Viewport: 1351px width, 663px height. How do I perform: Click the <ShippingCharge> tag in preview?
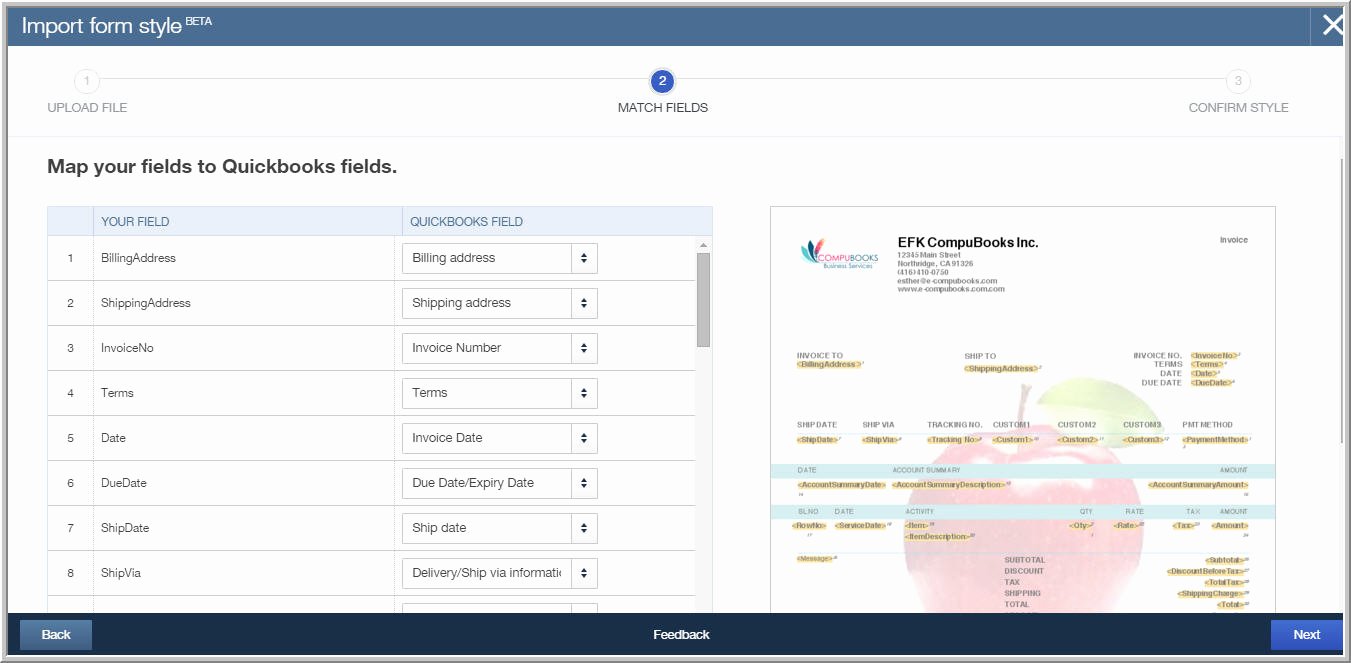tap(1211, 594)
